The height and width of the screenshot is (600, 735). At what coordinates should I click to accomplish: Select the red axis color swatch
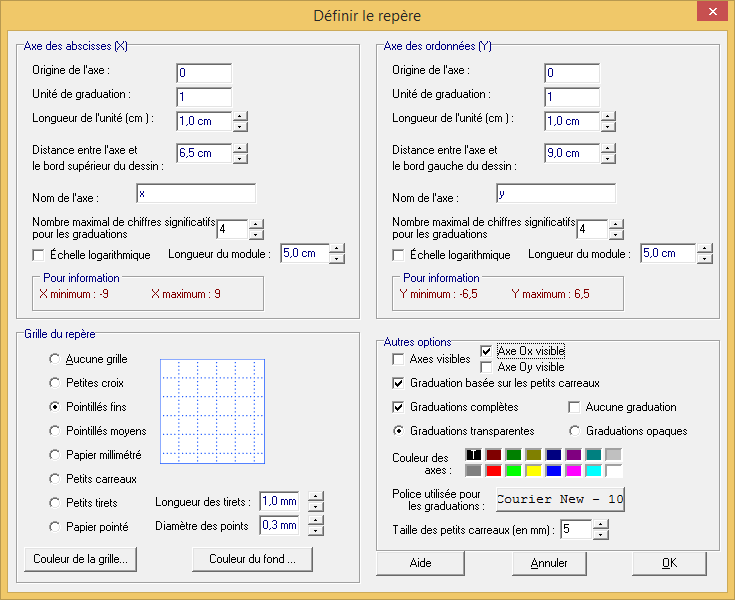tap(494, 471)
